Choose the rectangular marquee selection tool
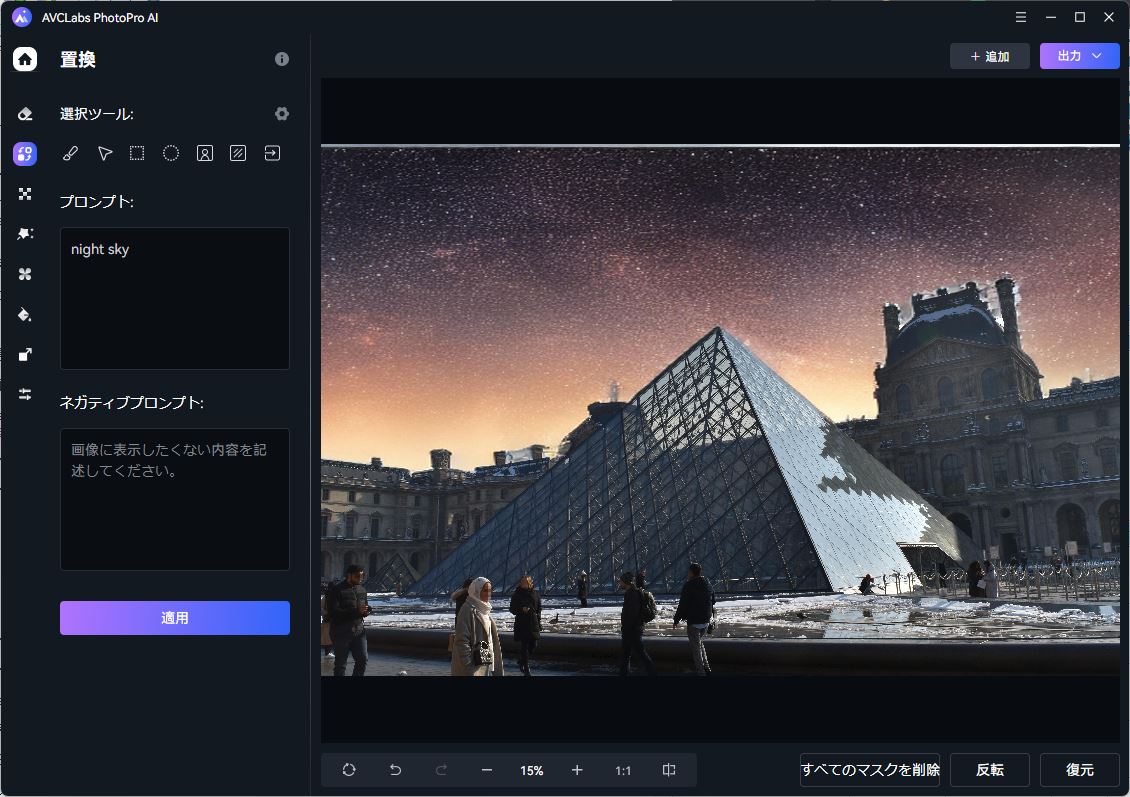Viewport: 1130px width, 797px height. click(x=137, y=153)
